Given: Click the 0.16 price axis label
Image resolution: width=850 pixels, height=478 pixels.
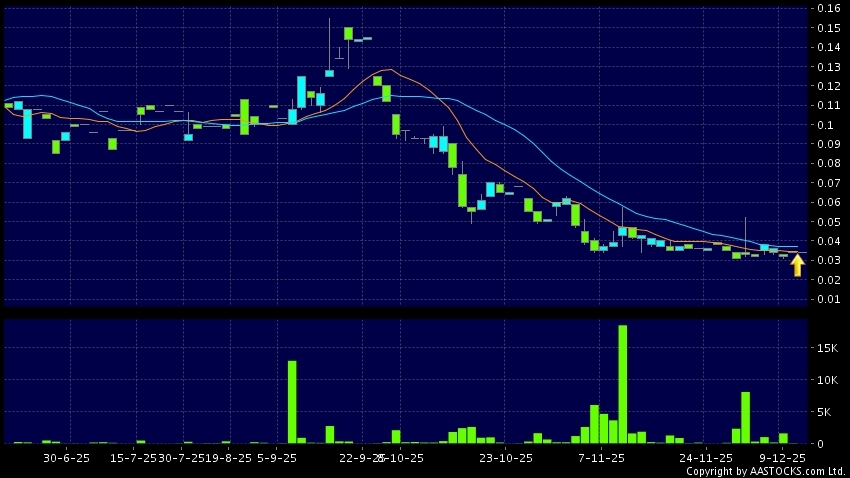Looking at the screenshot, I should tap(827, 9).
